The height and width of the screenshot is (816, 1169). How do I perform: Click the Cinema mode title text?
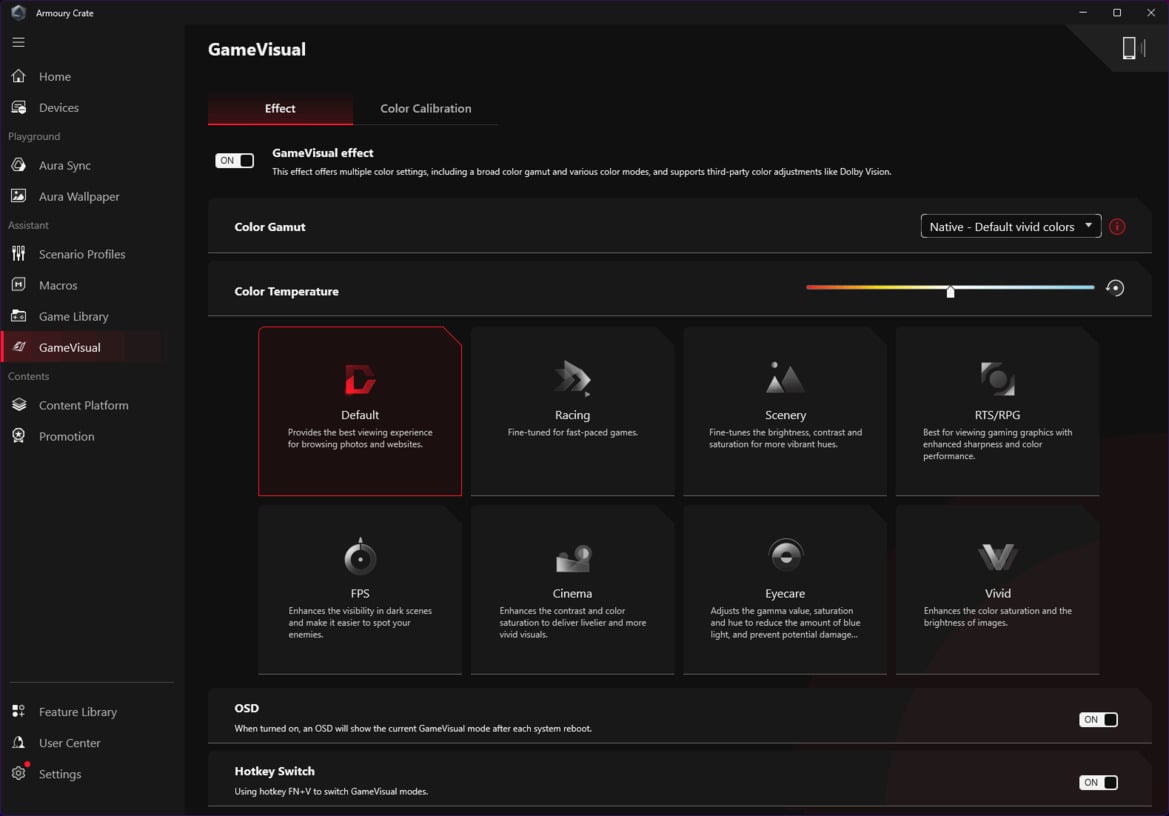(x=573, y=593)
